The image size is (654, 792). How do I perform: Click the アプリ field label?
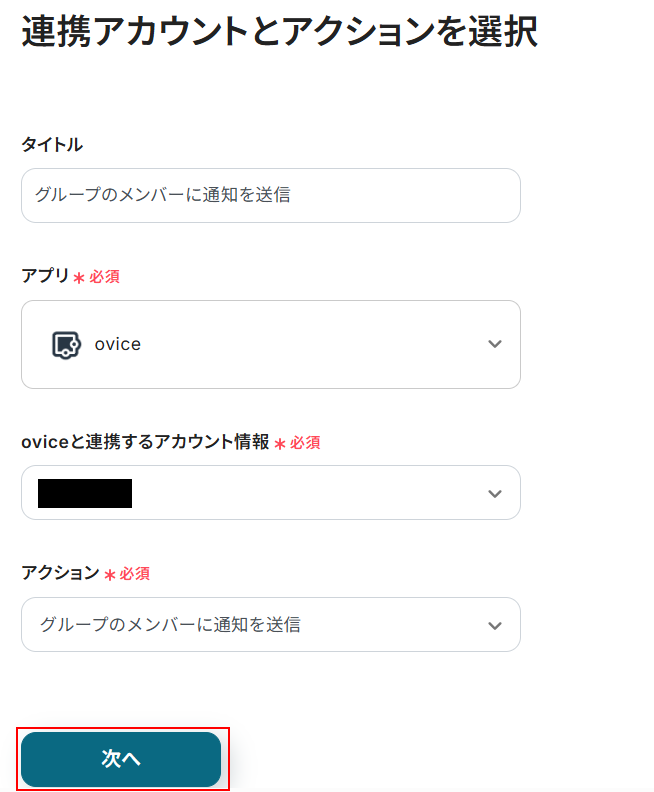(x=45, y=276)
